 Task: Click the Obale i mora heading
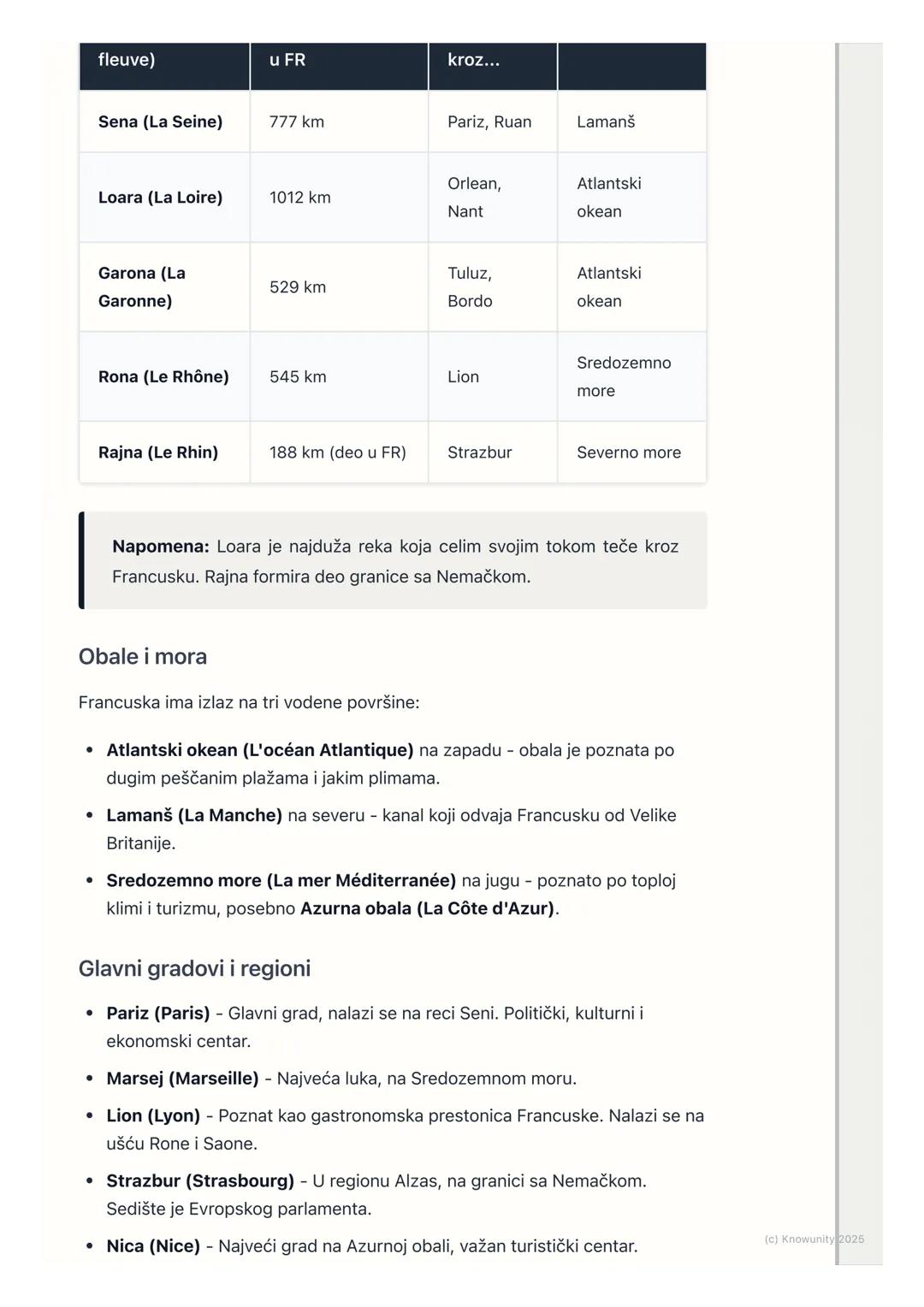143,657
